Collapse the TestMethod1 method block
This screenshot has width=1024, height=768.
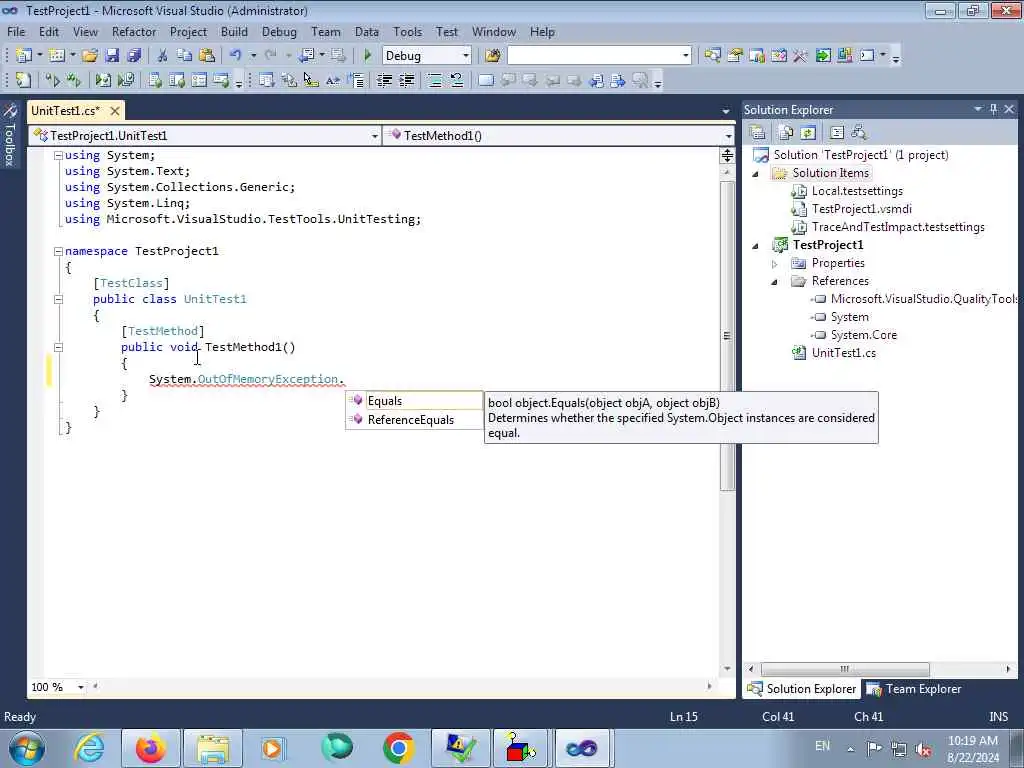tap(58, 347)
